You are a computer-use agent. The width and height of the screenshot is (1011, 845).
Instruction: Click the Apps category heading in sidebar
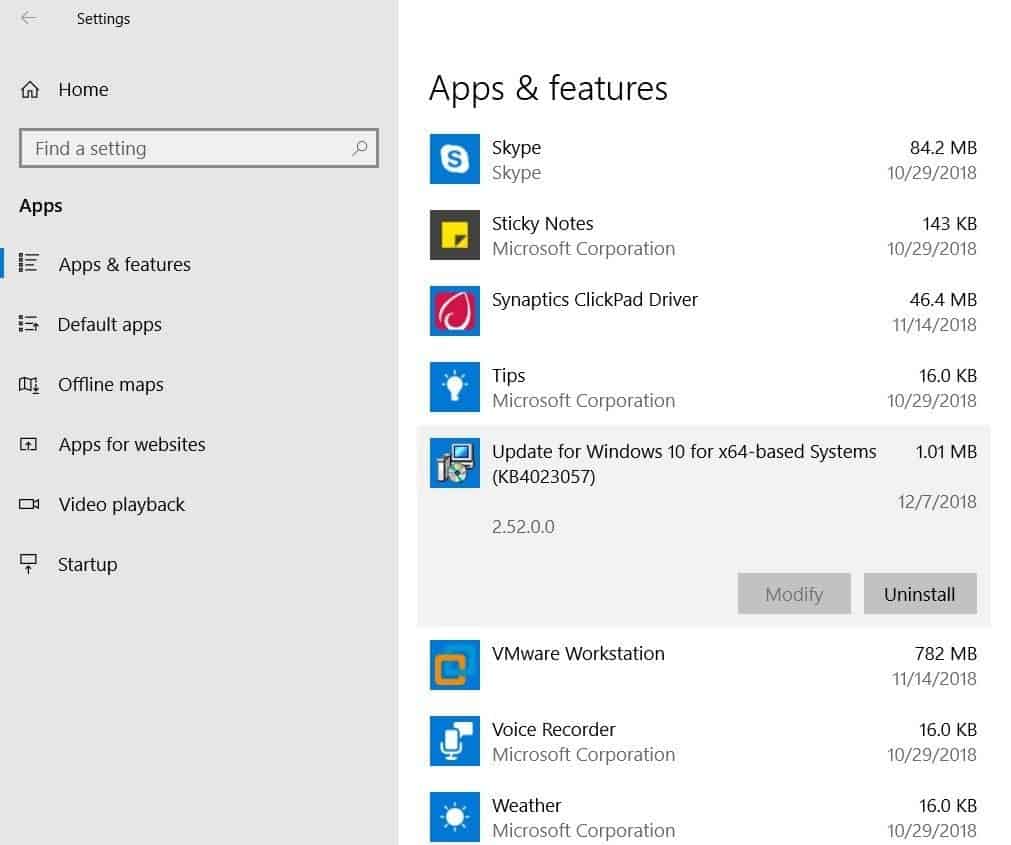coord(41,206)
